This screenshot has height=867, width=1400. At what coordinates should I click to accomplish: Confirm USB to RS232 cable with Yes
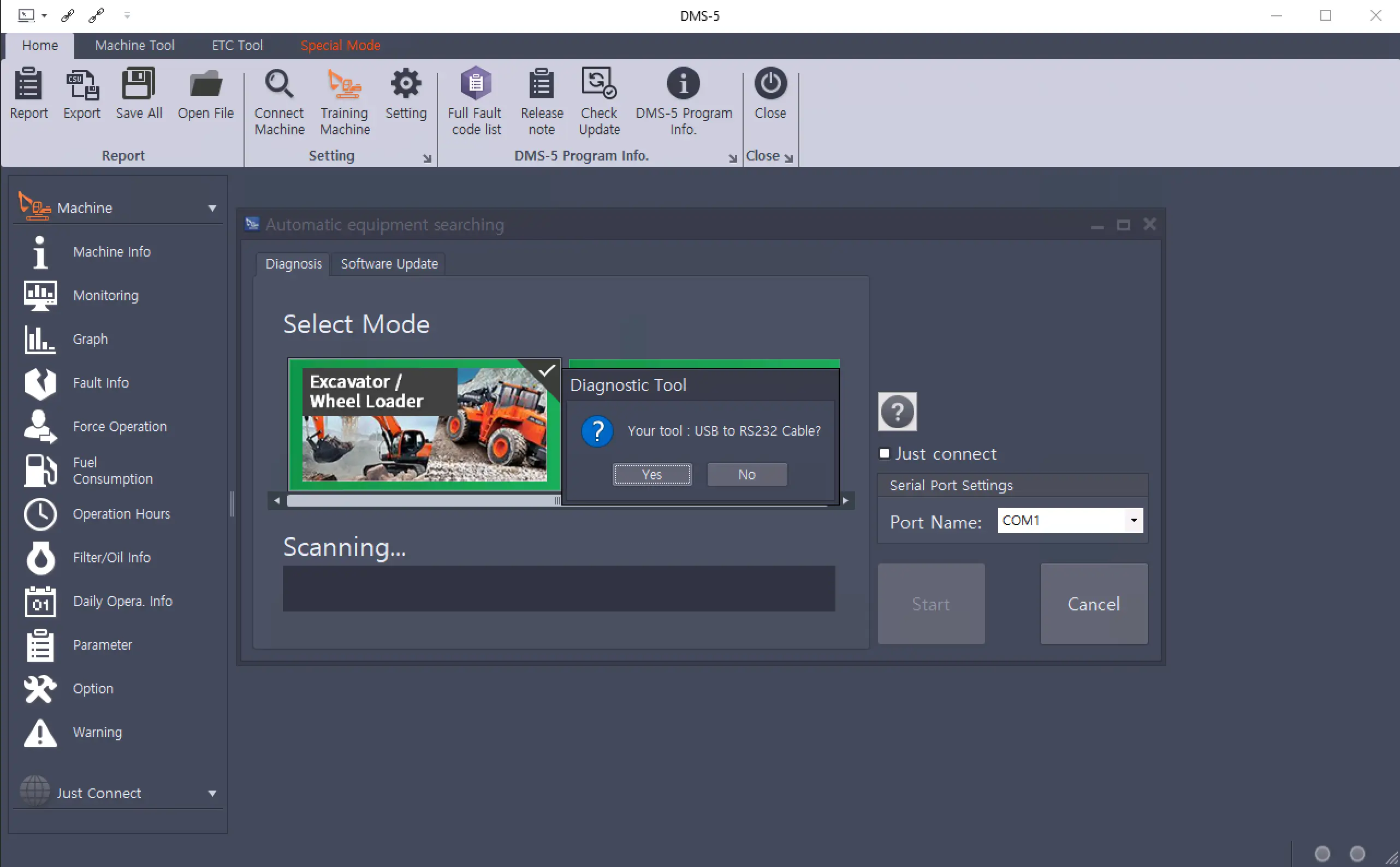click(652, 474)
